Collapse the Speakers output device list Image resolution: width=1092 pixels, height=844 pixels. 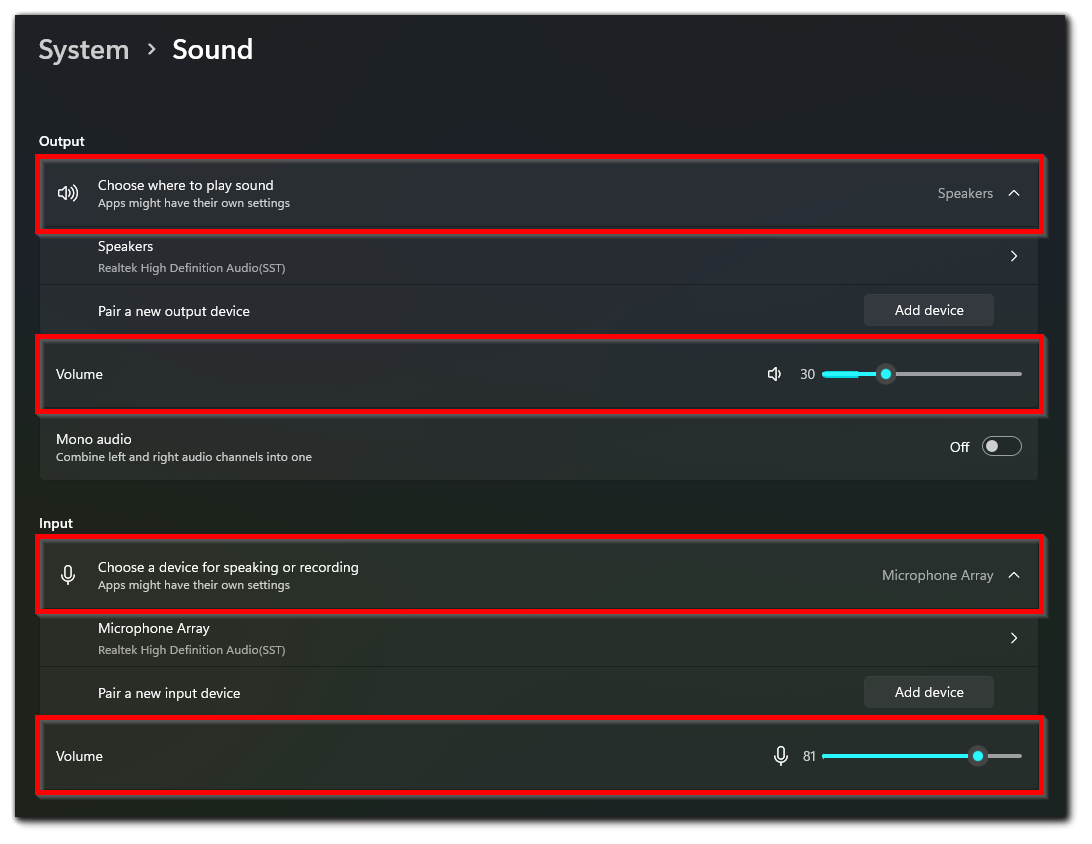point(1014,193)
